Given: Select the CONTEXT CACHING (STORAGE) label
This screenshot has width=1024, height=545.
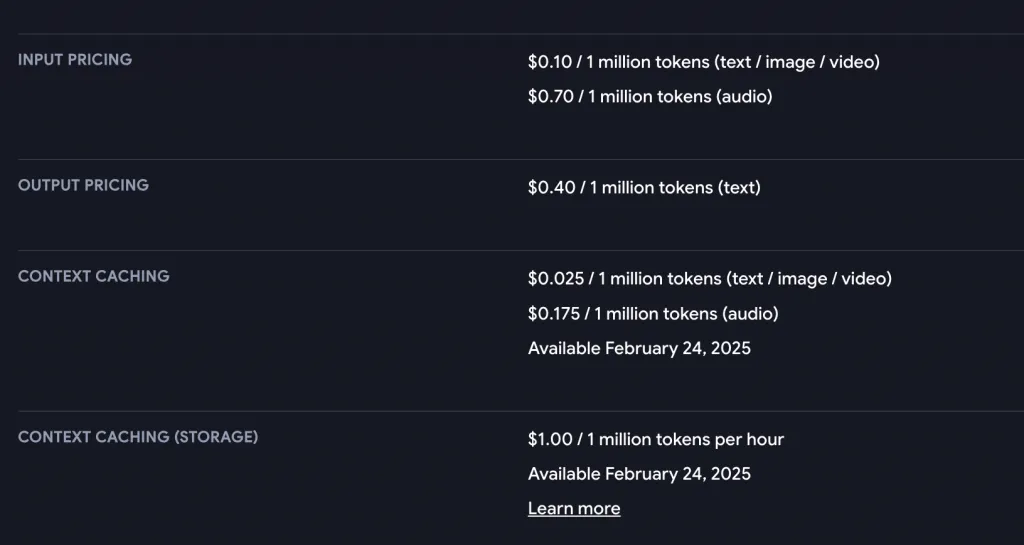Looking at the screenshot, I should pos(138,437).
